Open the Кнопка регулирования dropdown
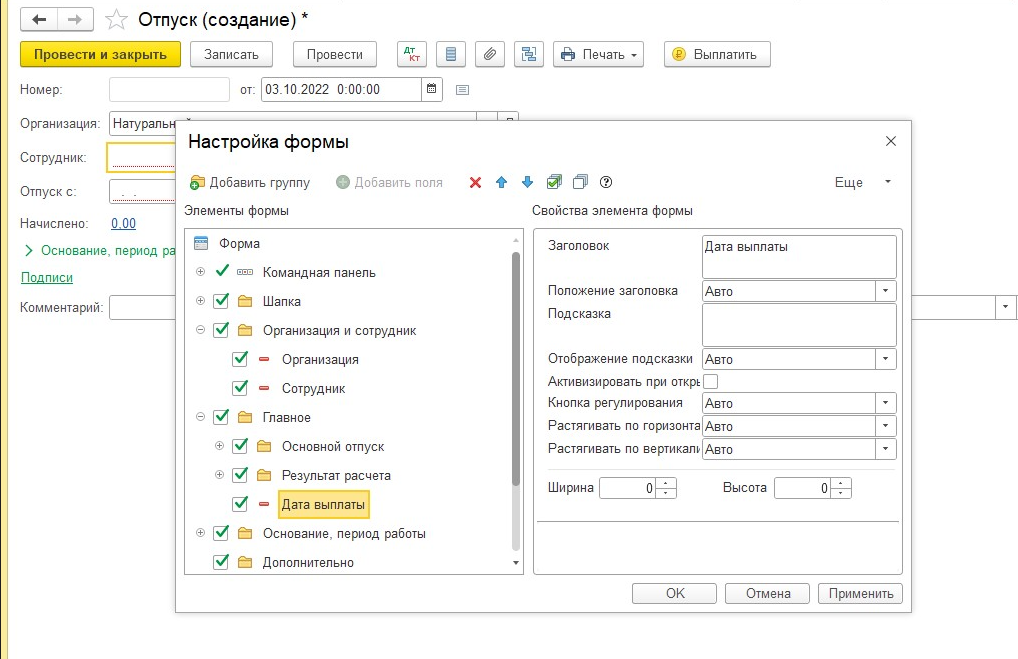1018x659 pixels. point(886,403)
